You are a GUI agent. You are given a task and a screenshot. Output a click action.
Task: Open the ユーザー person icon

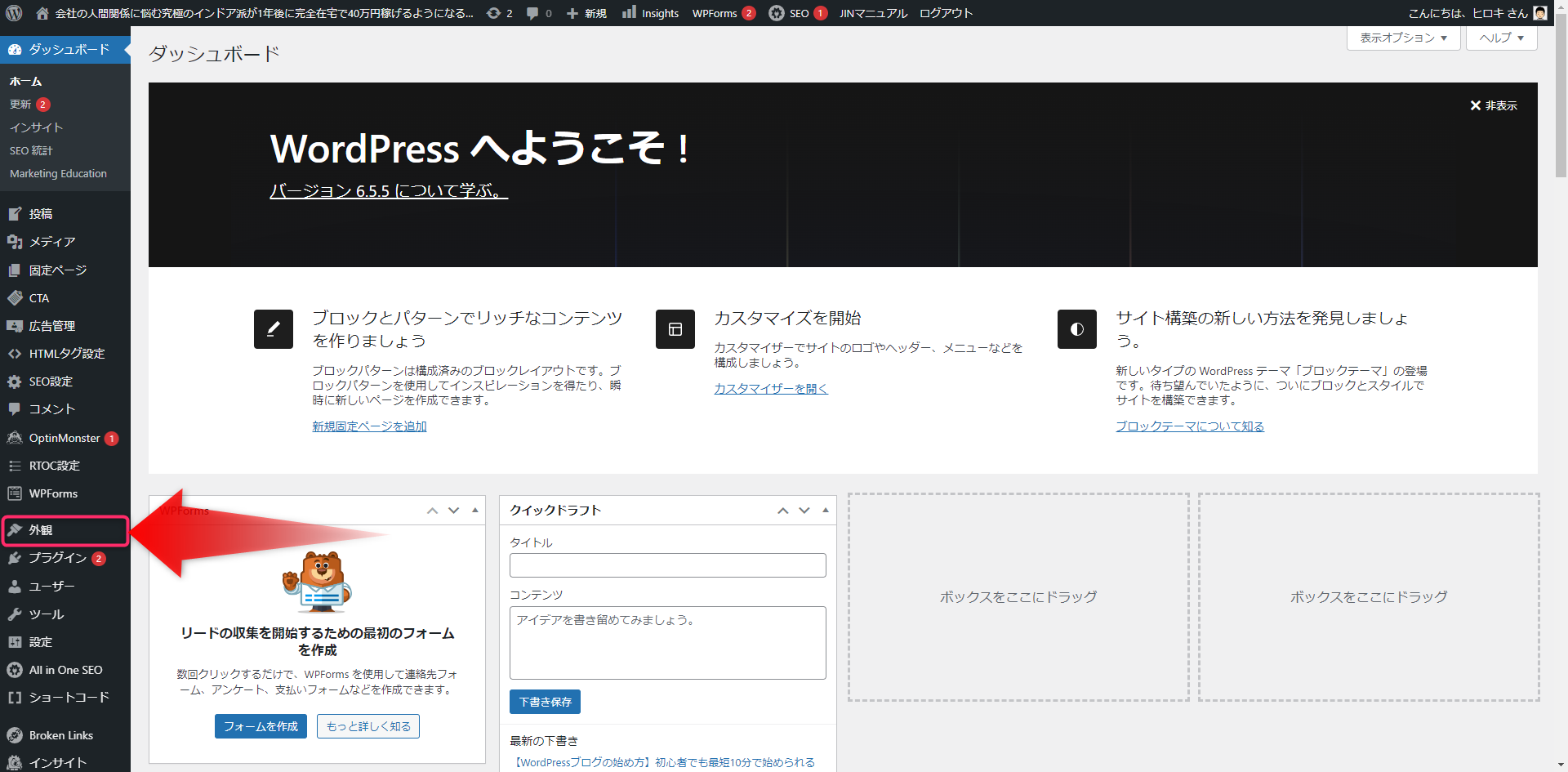tap(15, 587)
